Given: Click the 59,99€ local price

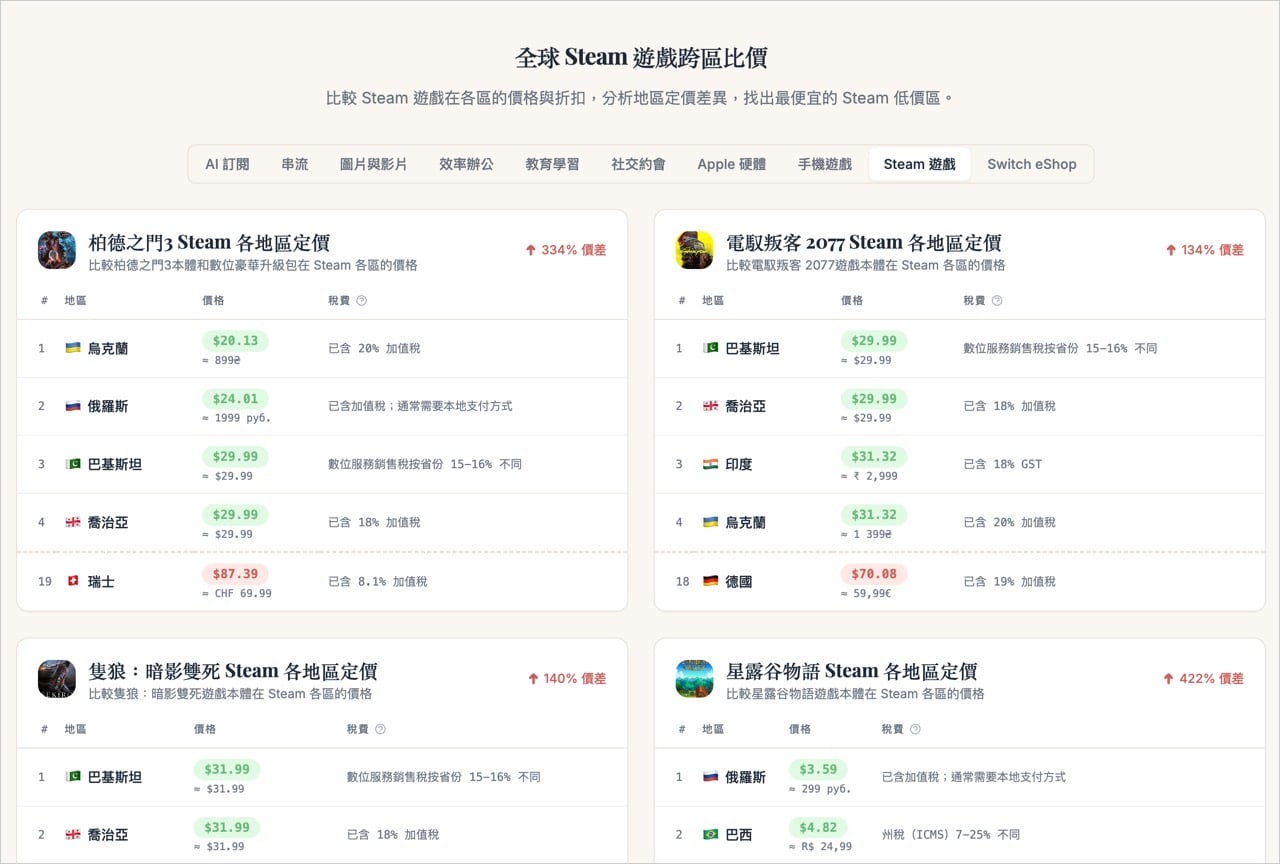Looking at the screenshot, I should click(x=866, y=593).
